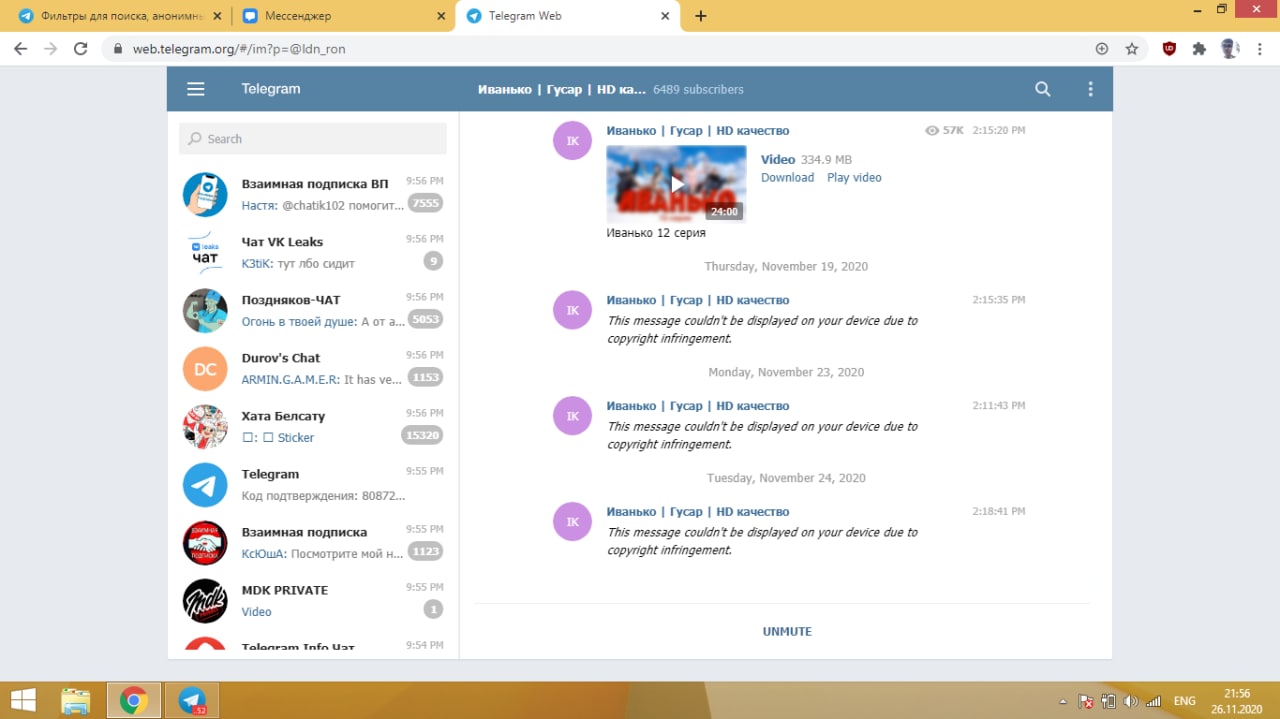1280x719 pixels.
Task: Click the ENG language indicator
Action: tap(1184, 701)
